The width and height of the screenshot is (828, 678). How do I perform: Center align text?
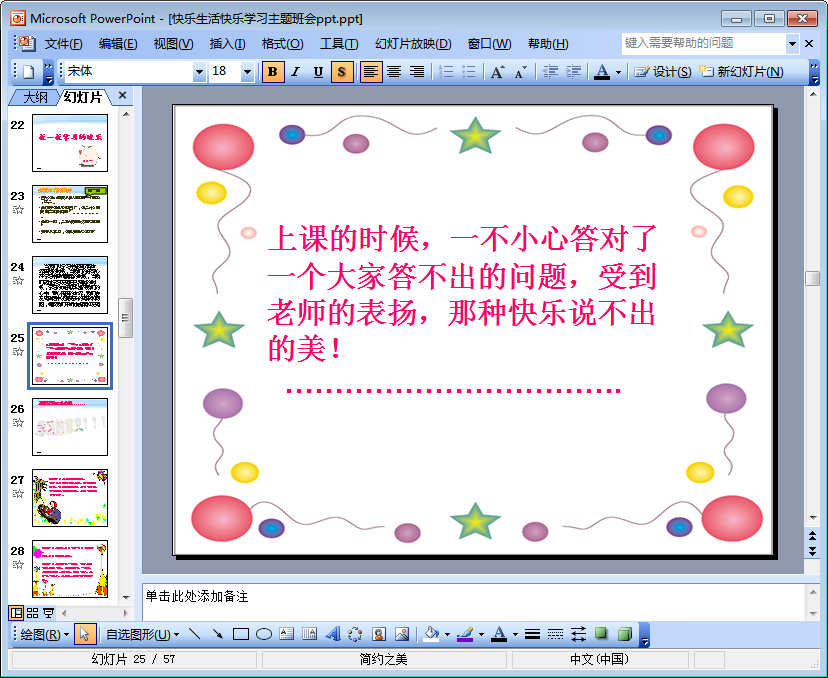[394, 71]
